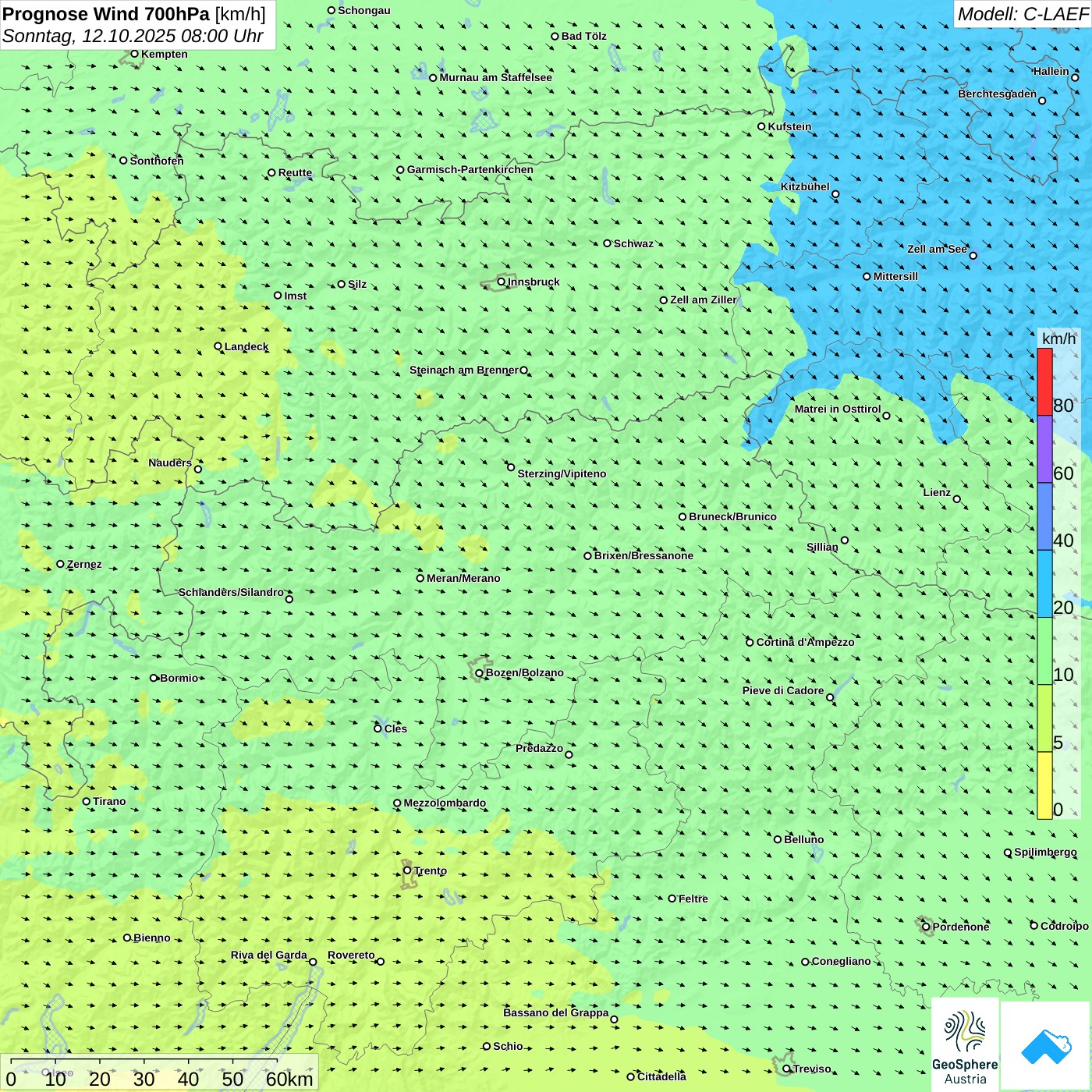
Task: Click the Landeck location circle
Action: [x=218, y=346]
